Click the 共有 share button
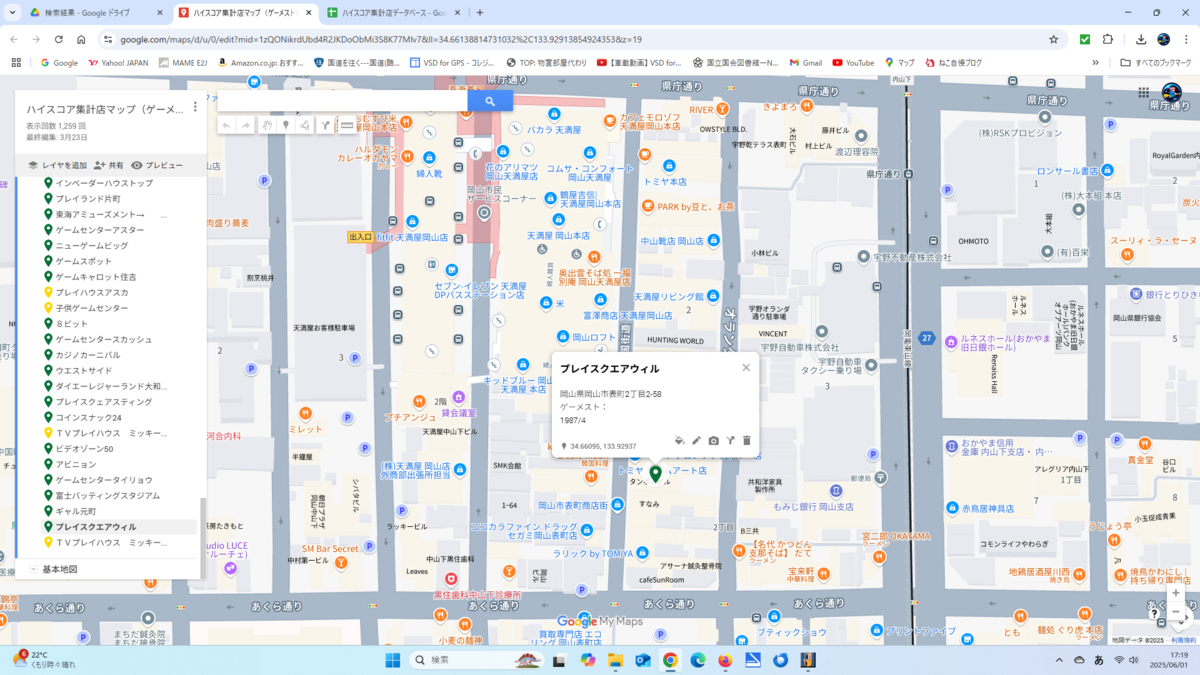1200x675 pixels. pyautogui.click(x=109, y=165)
